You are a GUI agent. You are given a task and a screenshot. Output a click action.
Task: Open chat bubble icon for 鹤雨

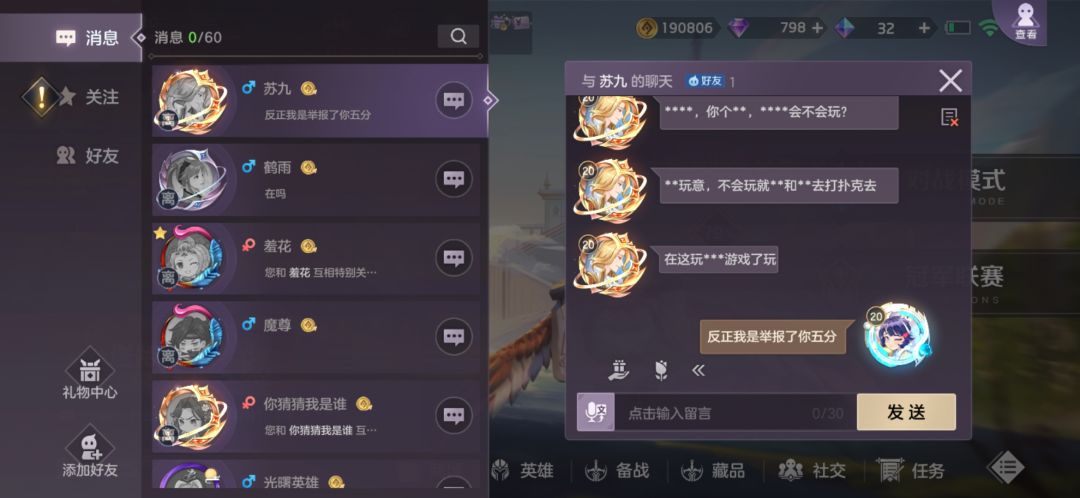[453, 179]
